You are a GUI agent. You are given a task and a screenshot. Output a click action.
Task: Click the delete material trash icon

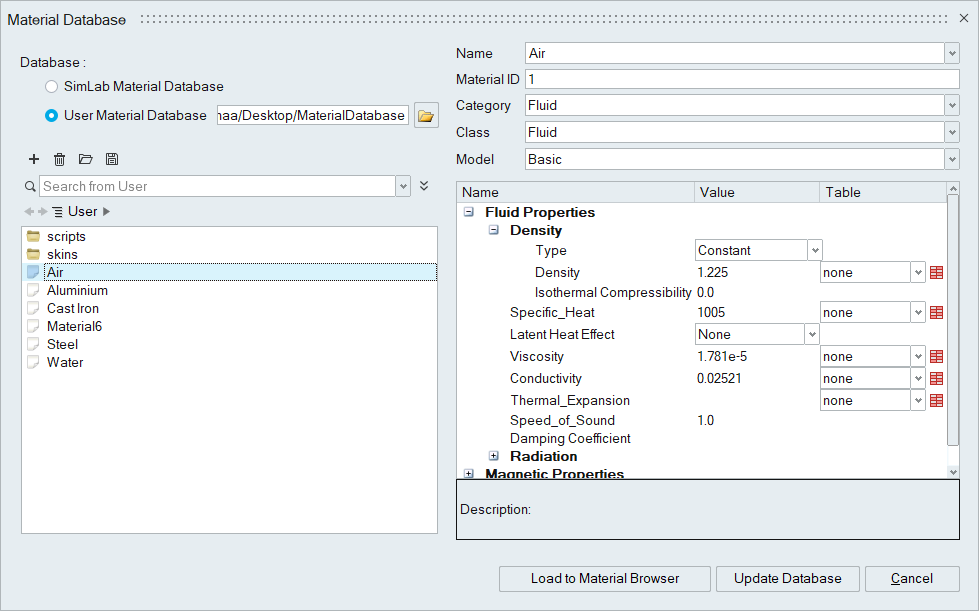click(60, 159)
